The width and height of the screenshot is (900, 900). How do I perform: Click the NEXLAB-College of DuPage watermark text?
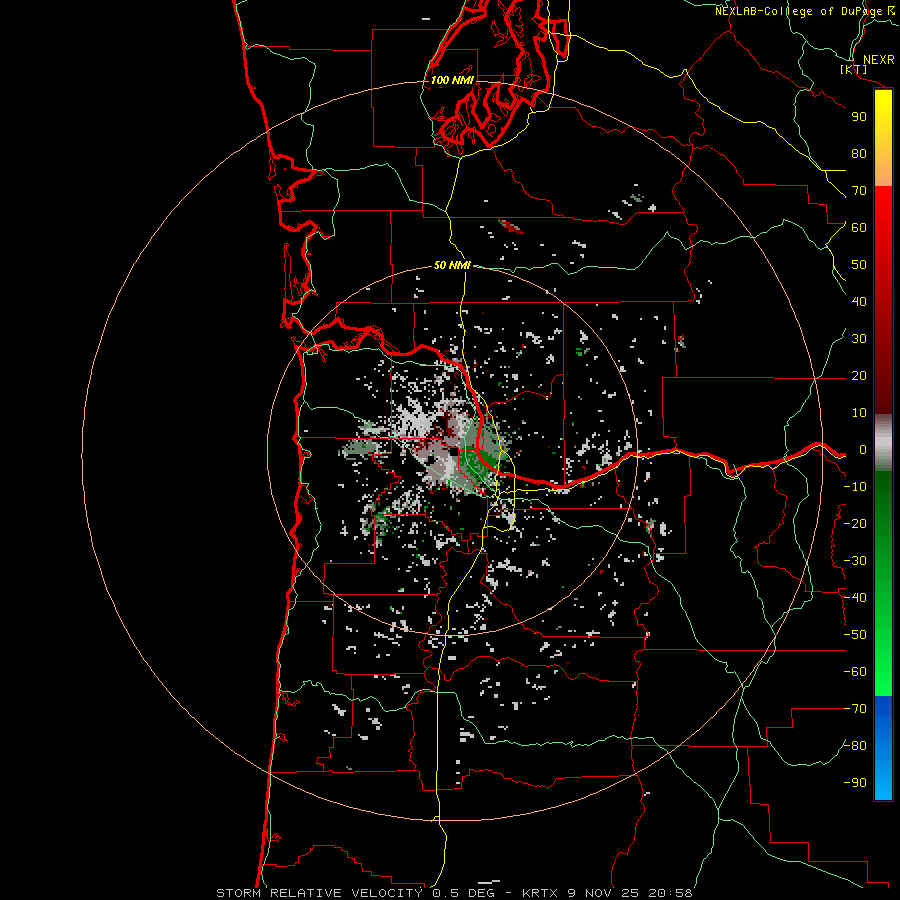(805, 11)
